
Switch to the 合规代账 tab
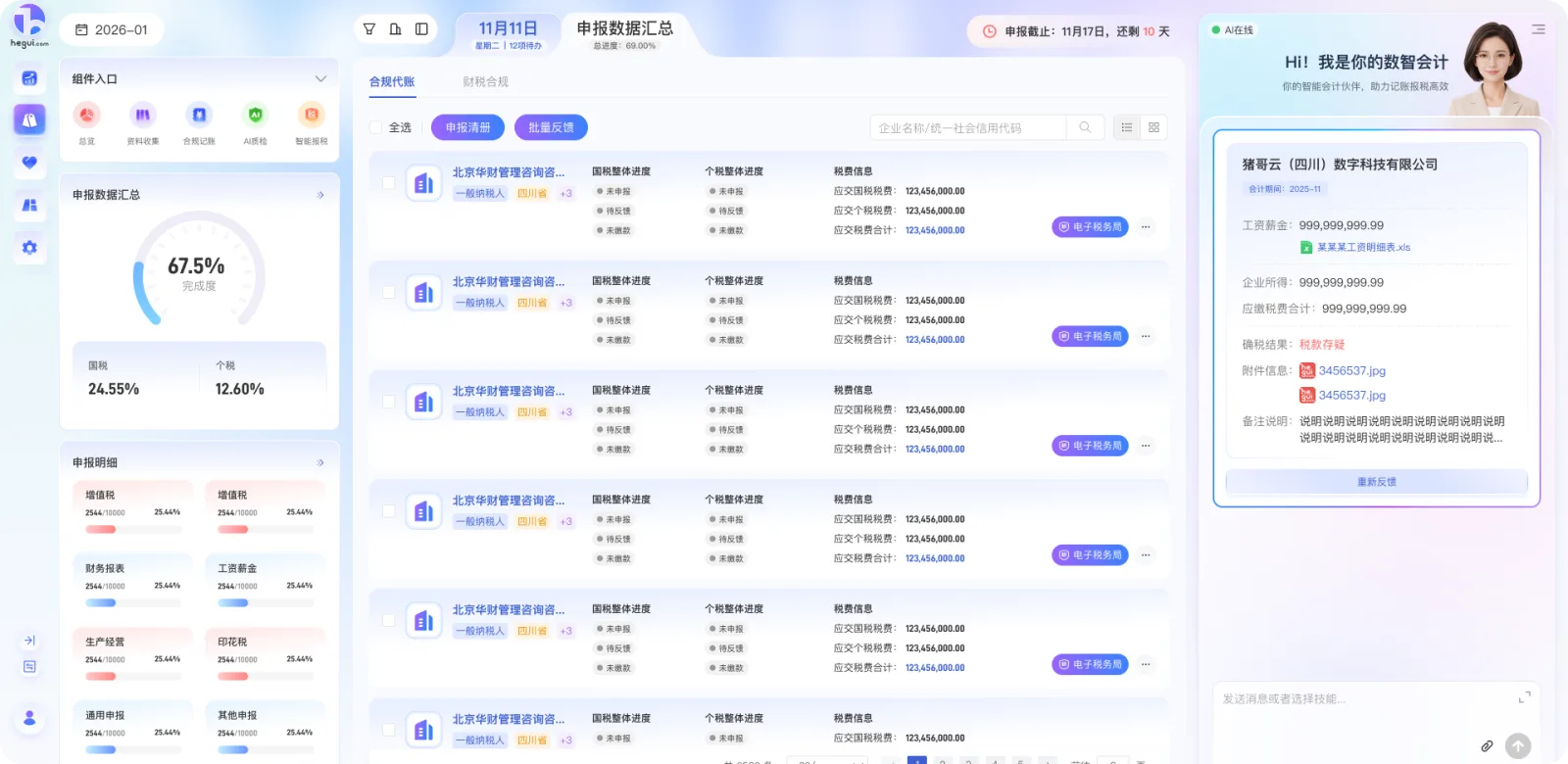[392, 81]
